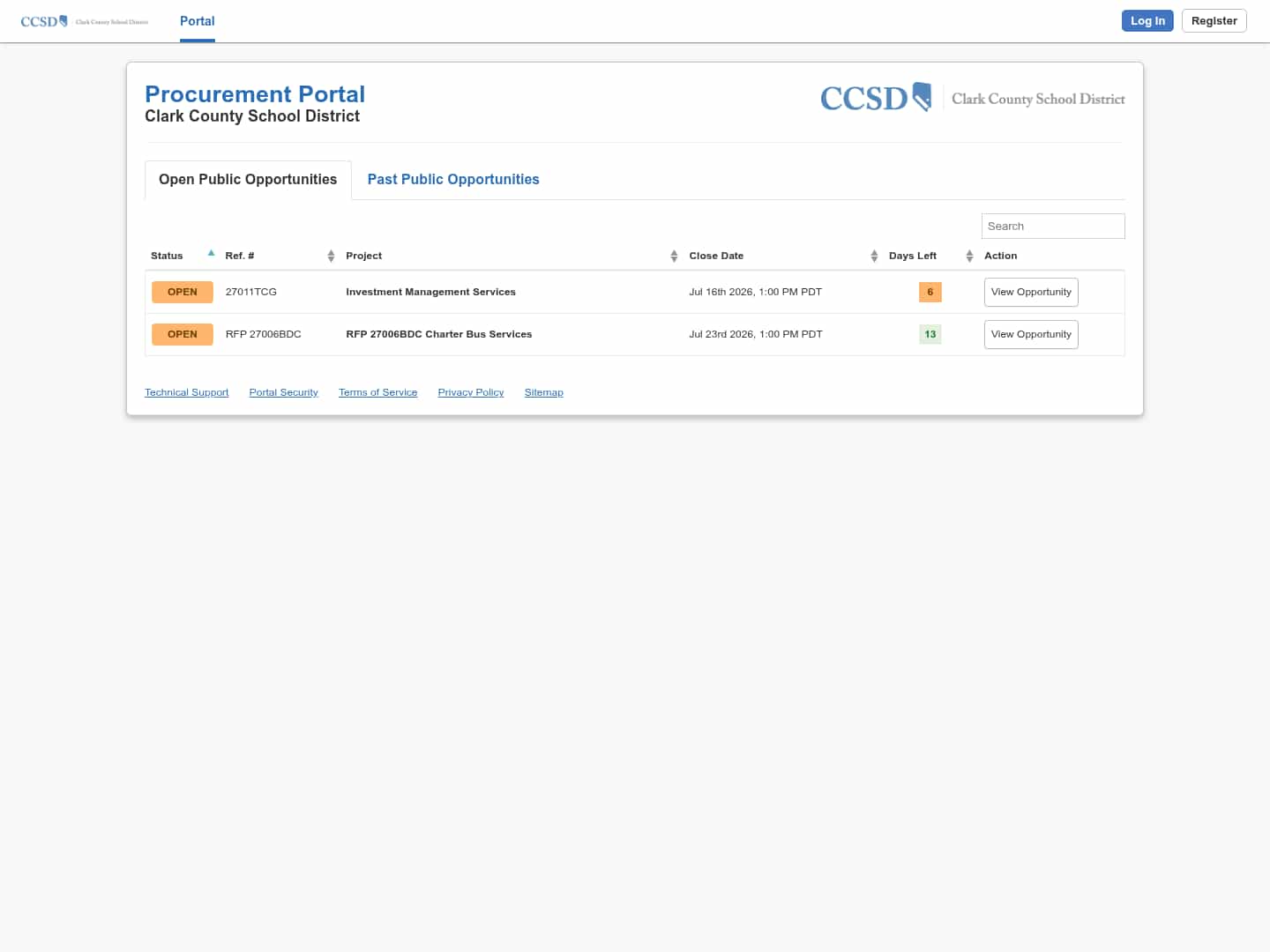Click reference number RFP 27006BDC cell

264,334
